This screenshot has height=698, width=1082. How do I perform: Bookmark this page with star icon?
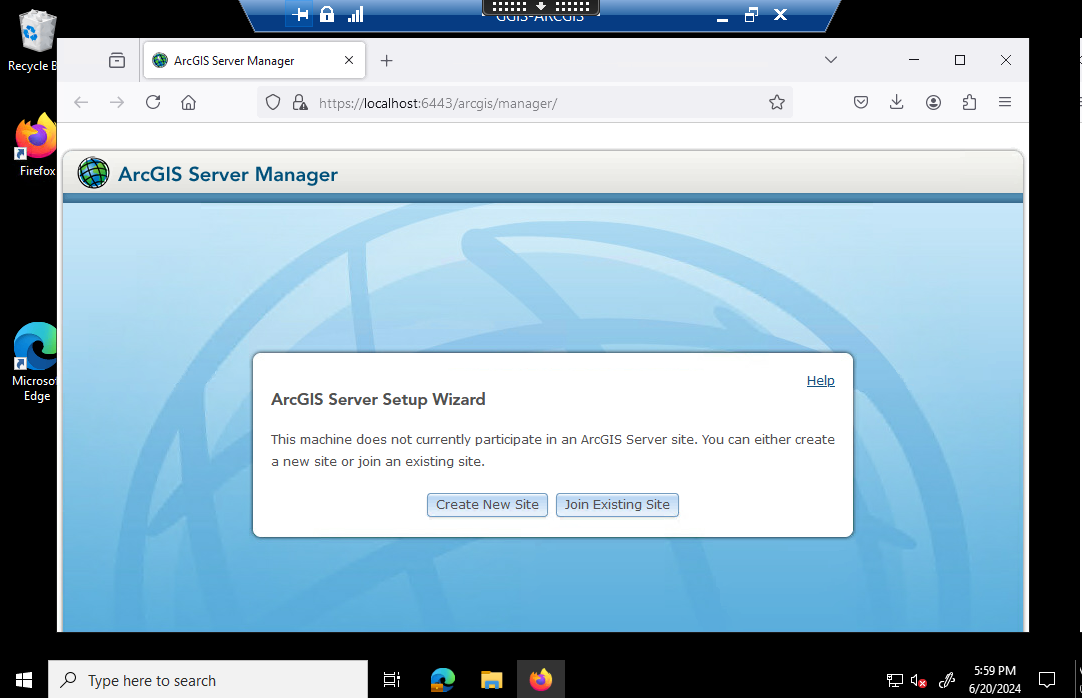(777, 102)
